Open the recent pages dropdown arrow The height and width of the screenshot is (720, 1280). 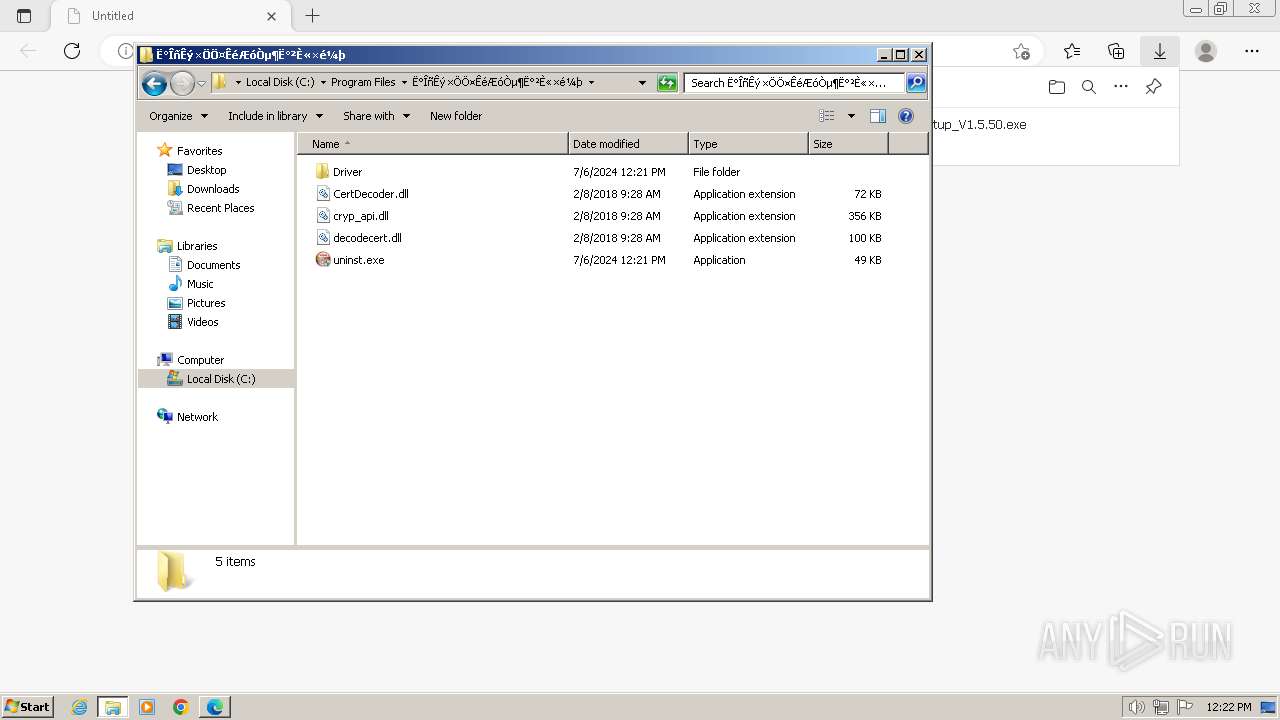[x=201, y=83]
